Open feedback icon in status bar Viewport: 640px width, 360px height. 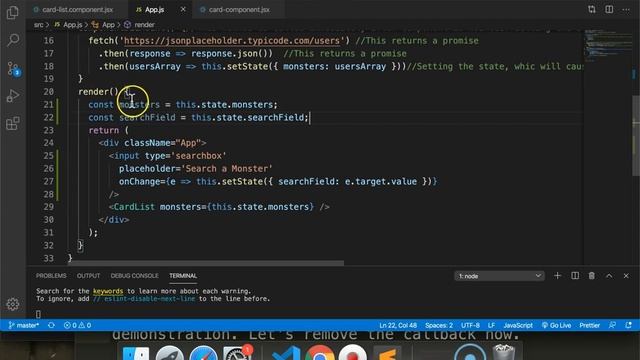coord(612,325)
